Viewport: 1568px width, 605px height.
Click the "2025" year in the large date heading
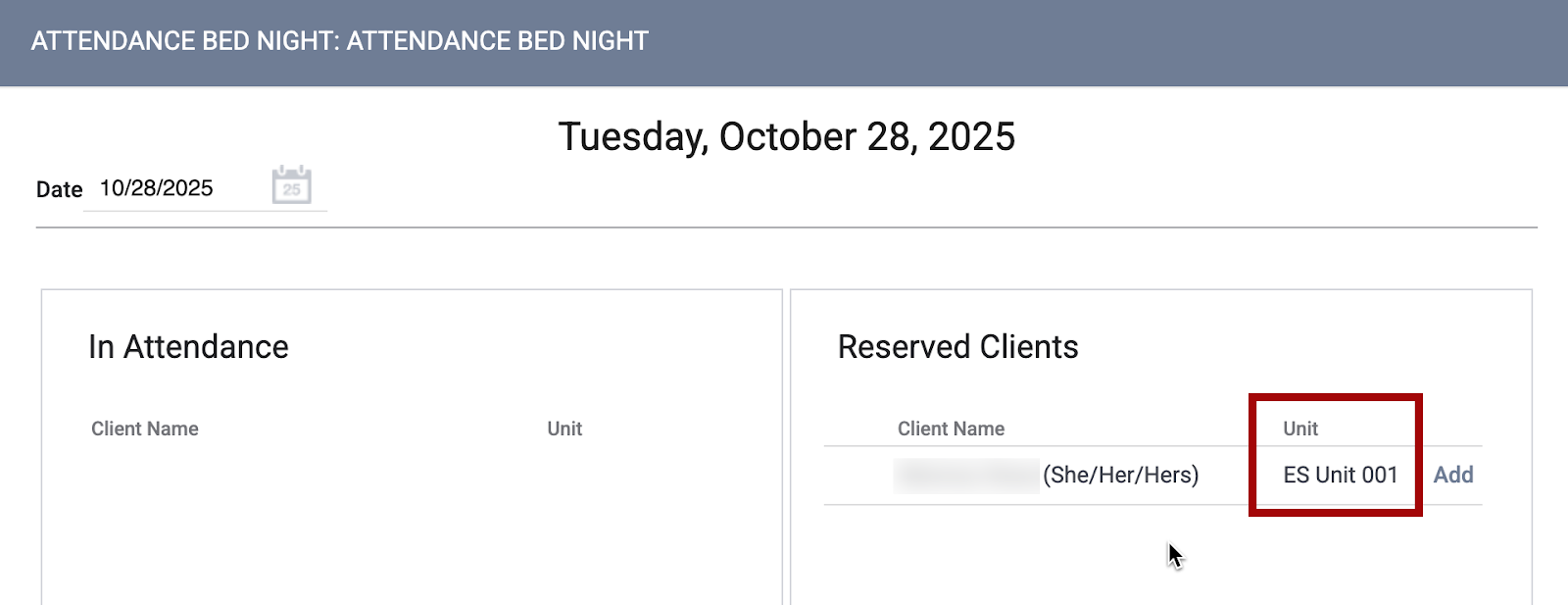(971, 137)
